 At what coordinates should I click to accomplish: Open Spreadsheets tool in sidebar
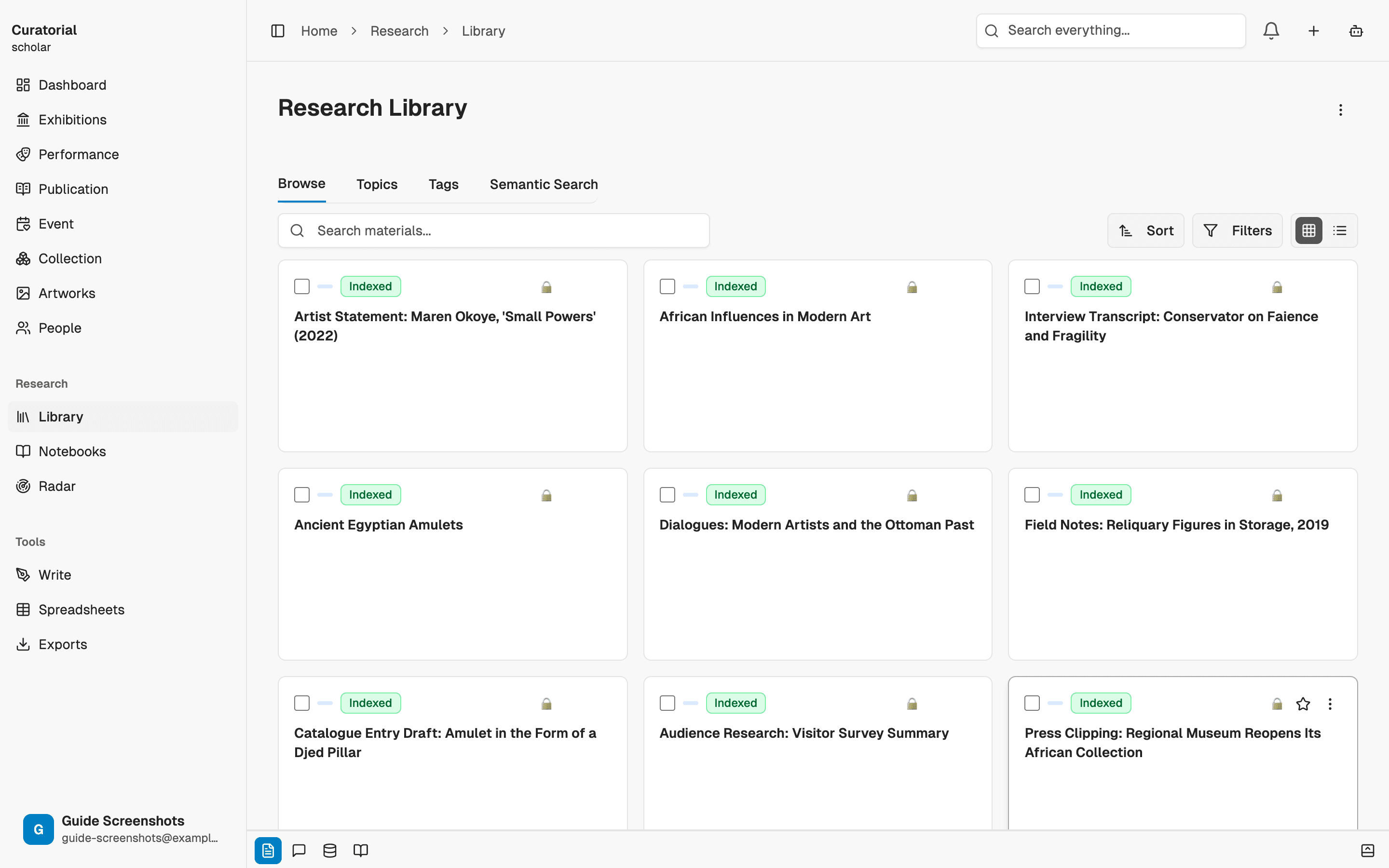coord(123,610)
